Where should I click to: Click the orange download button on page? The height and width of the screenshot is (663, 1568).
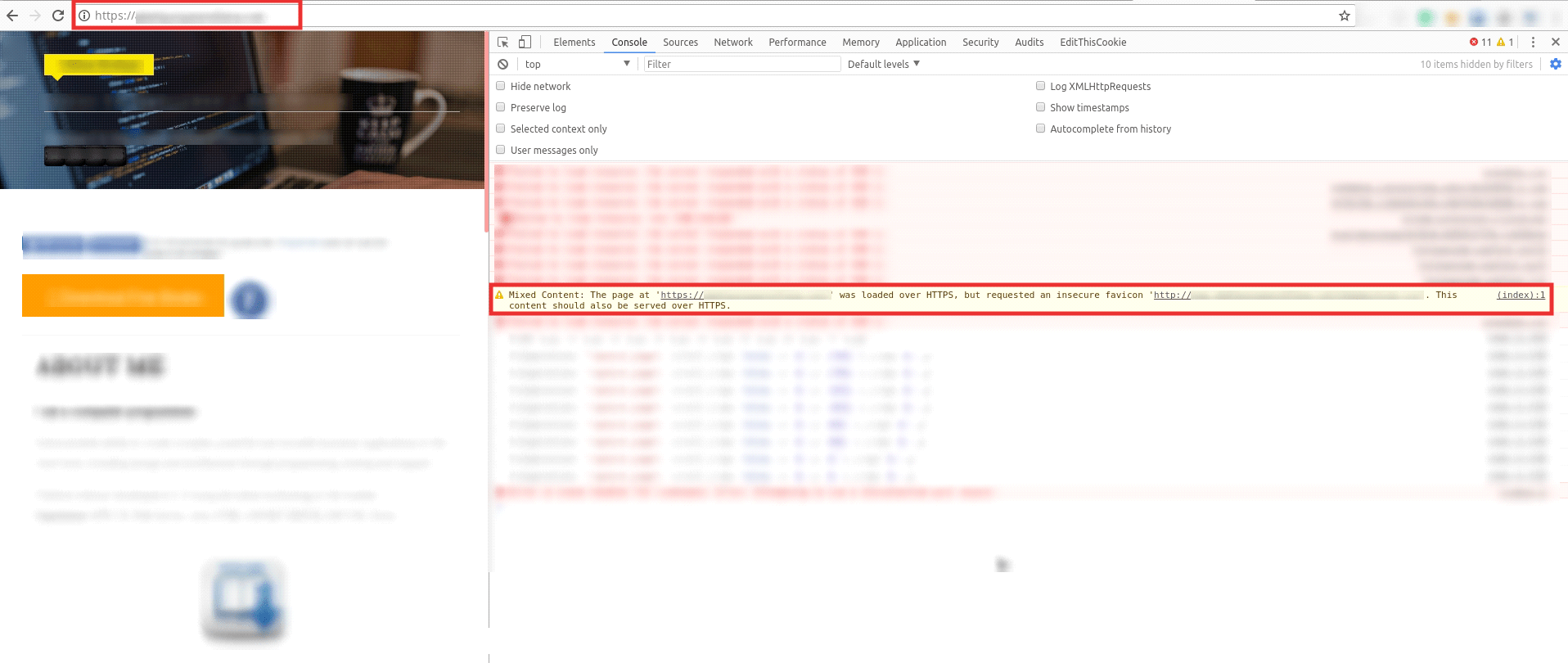[x=123, y=295]
